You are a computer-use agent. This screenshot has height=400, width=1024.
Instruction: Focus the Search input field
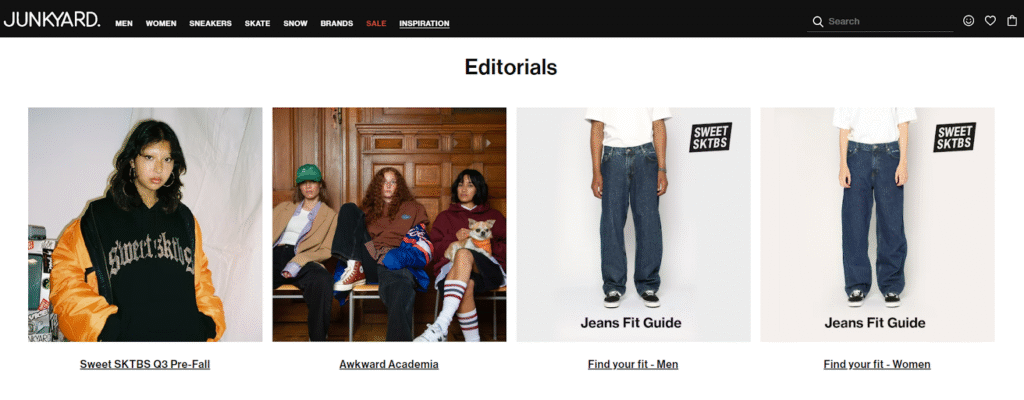click(x=889, y=22)
